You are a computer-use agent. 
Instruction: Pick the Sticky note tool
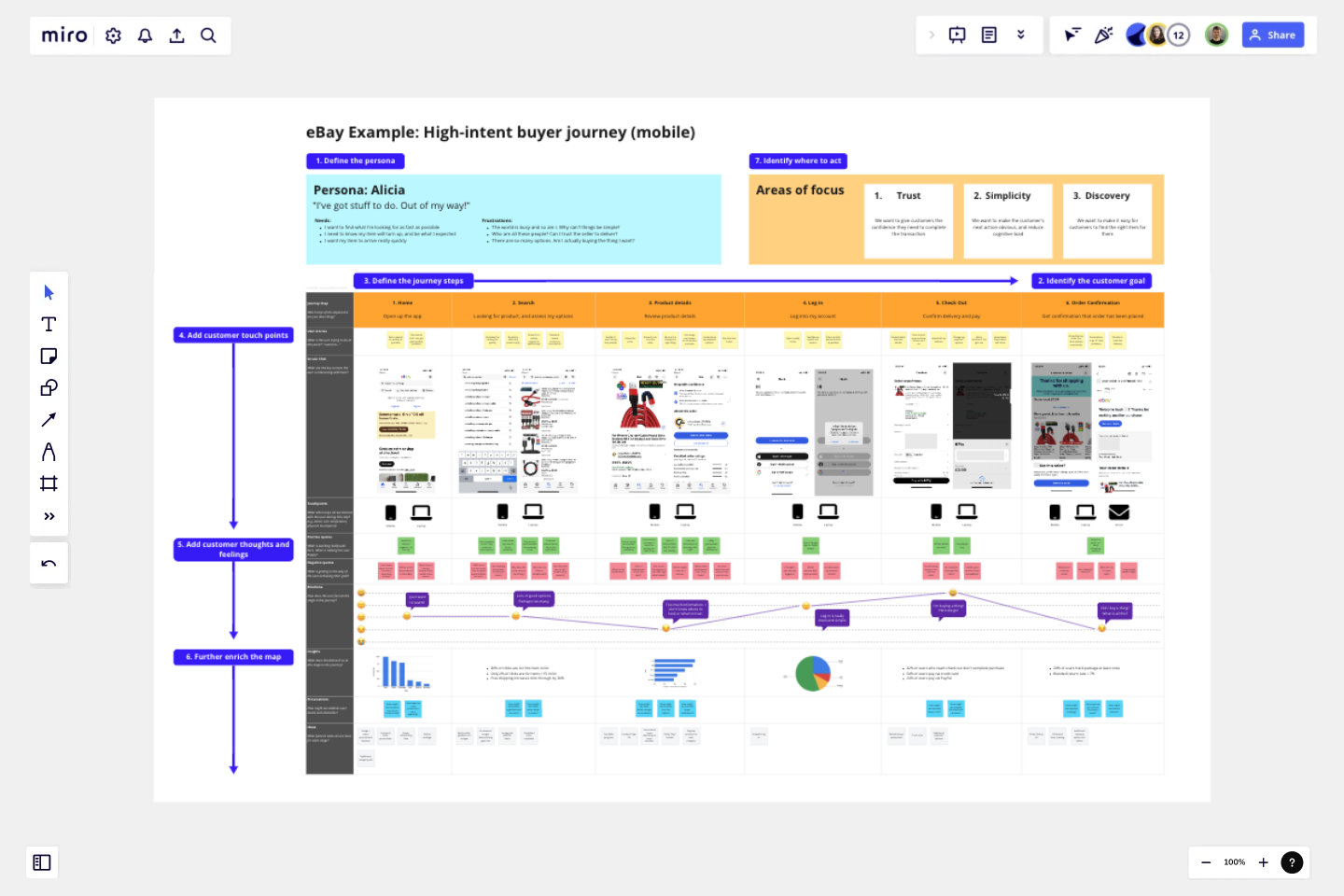point(49,356)
